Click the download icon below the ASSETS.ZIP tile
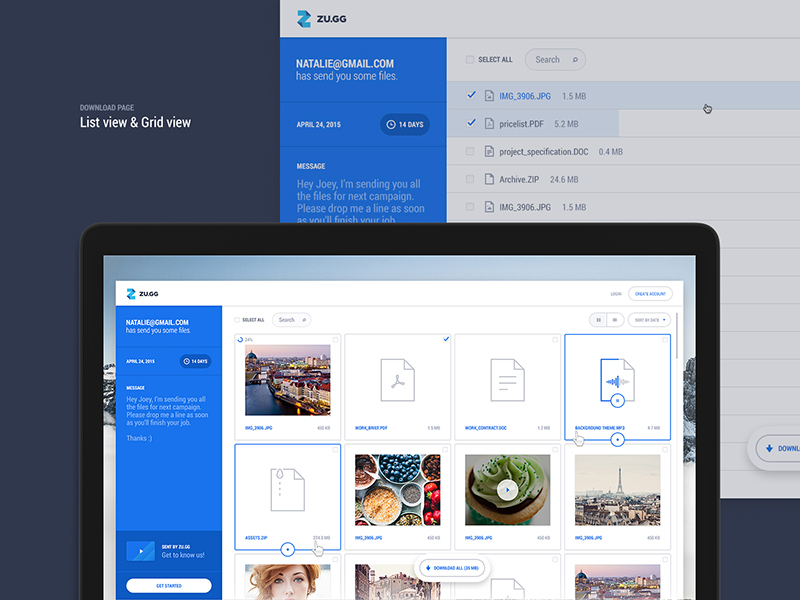Image resolution: width=800 pixels, height=600 pixels. tap(287, 548)
